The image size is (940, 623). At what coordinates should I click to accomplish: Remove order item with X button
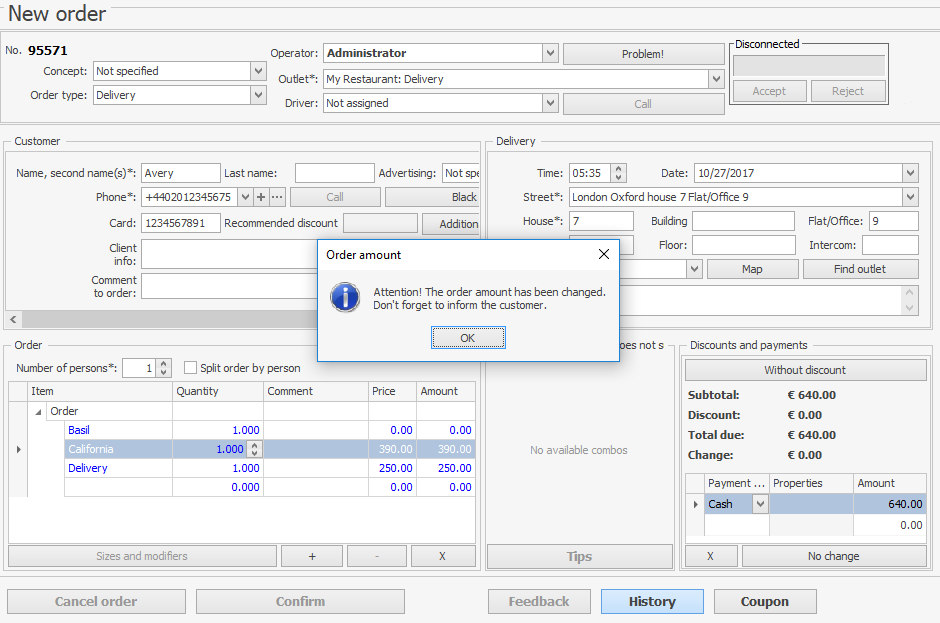click(443, 556)
